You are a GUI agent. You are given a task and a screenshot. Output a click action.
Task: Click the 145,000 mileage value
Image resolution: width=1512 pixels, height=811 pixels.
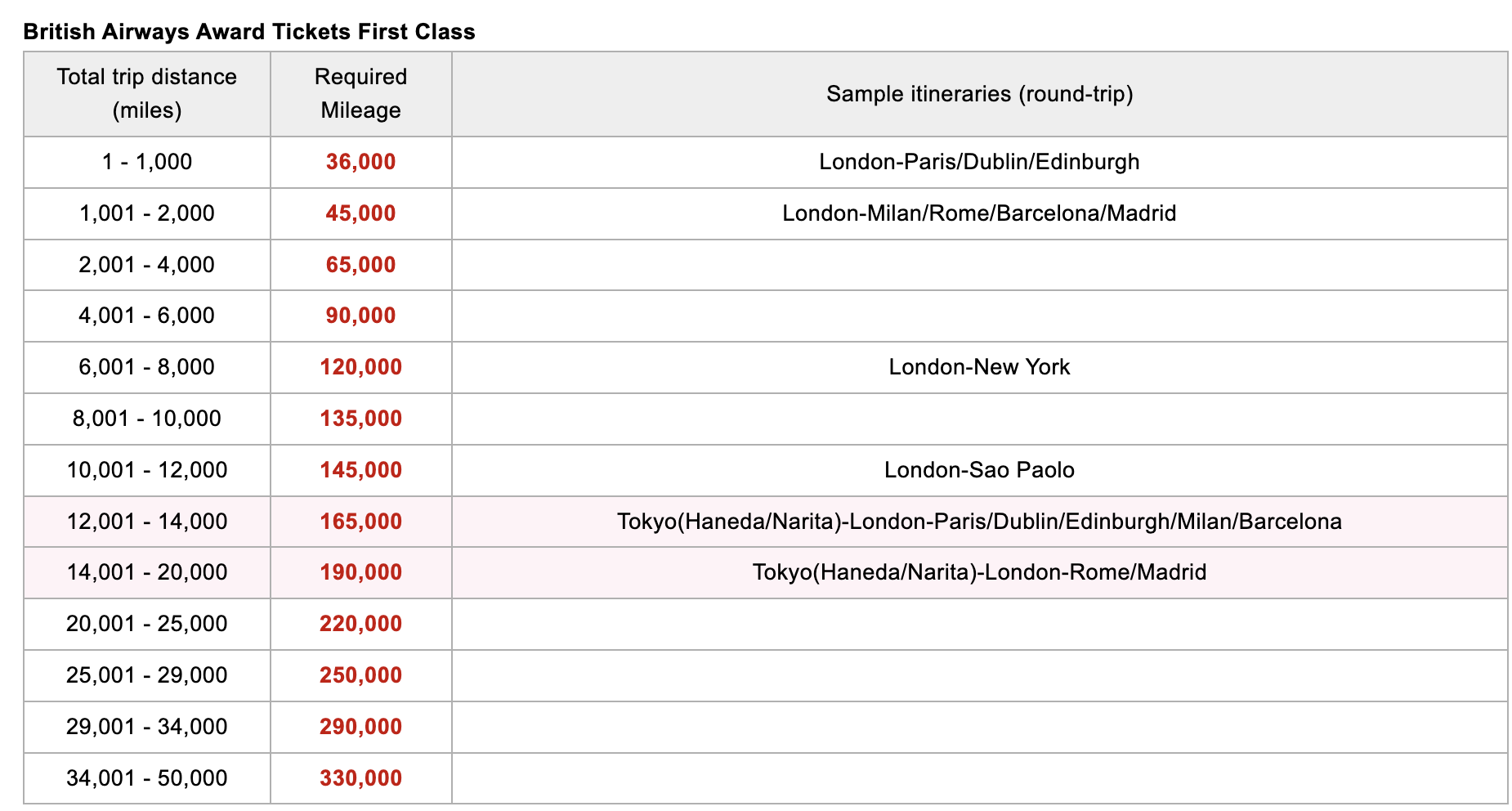point(361,470)
